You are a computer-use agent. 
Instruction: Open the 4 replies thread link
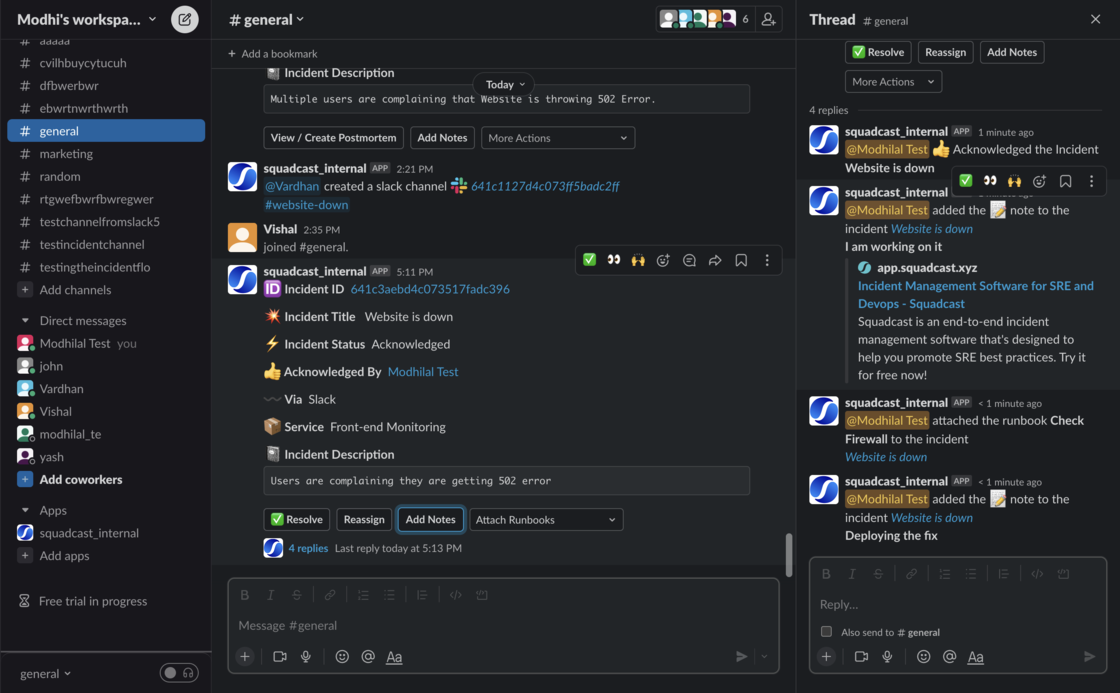pos(308,548)
